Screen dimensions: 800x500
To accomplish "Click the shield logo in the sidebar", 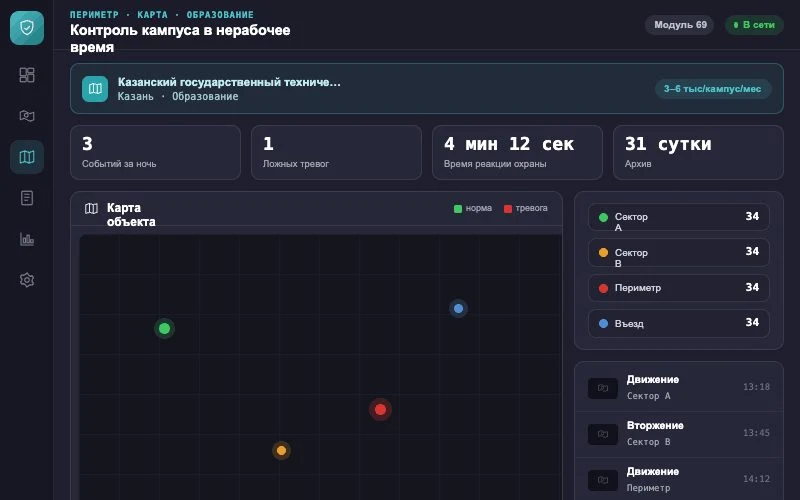I will (x=27, y=28).
